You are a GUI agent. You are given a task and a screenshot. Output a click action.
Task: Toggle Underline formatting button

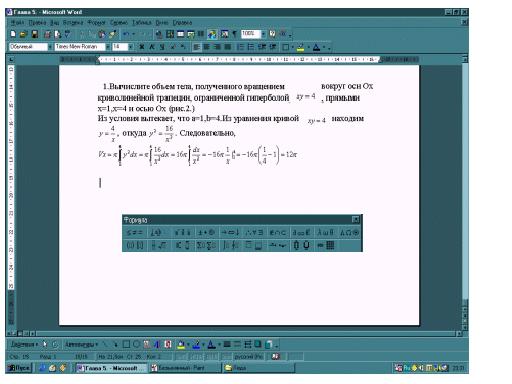click(x=162, y=47)
